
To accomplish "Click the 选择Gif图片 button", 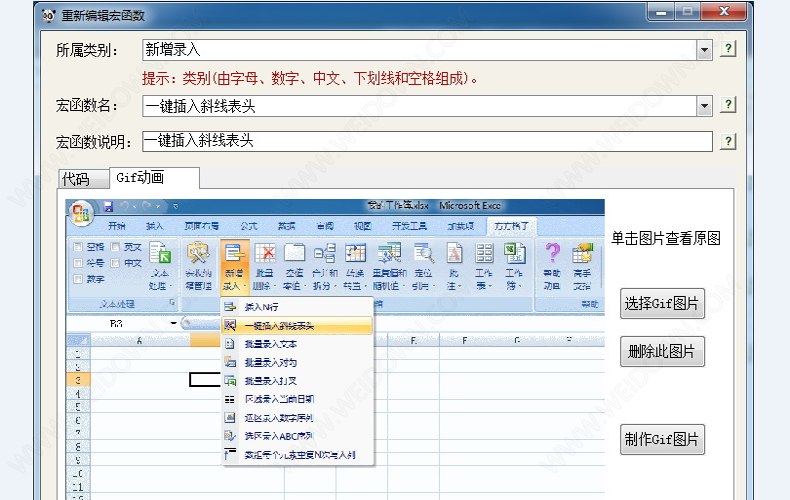I will pos(662,303).
